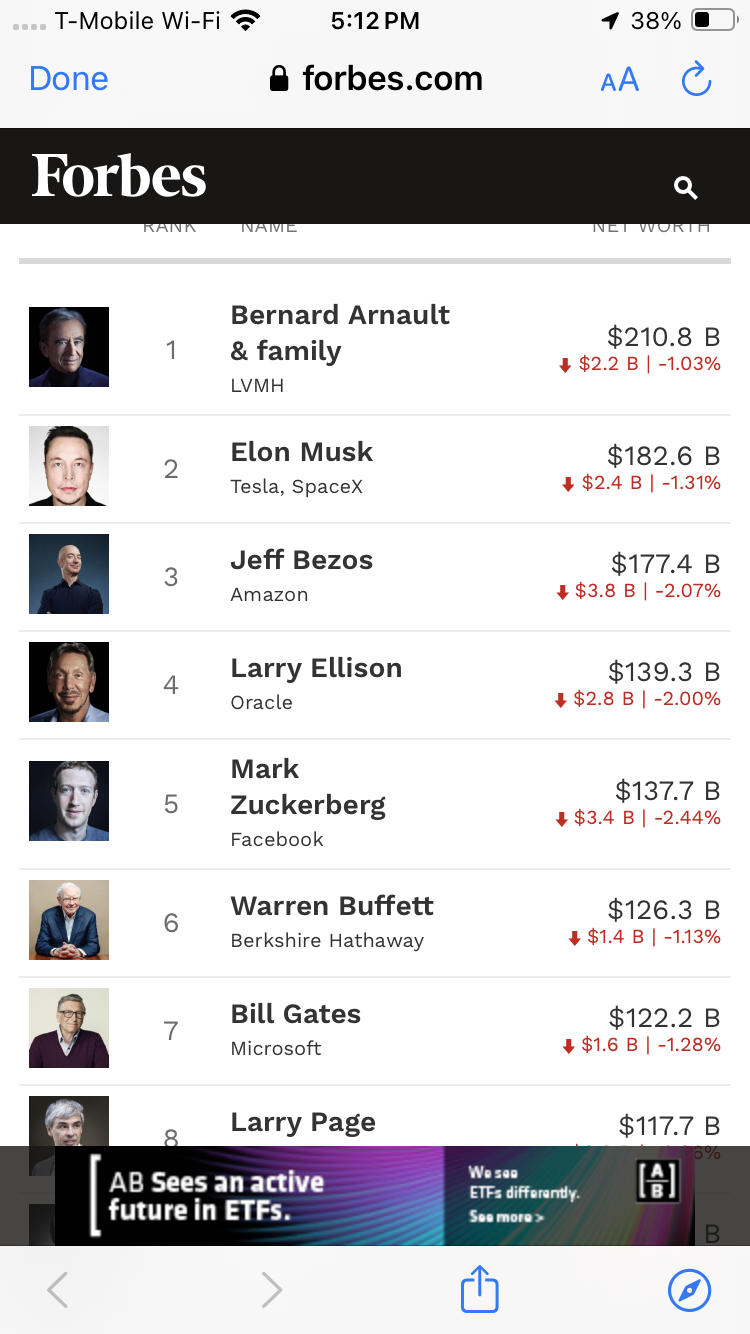Tap the Done button

click(x=69, y=79)
